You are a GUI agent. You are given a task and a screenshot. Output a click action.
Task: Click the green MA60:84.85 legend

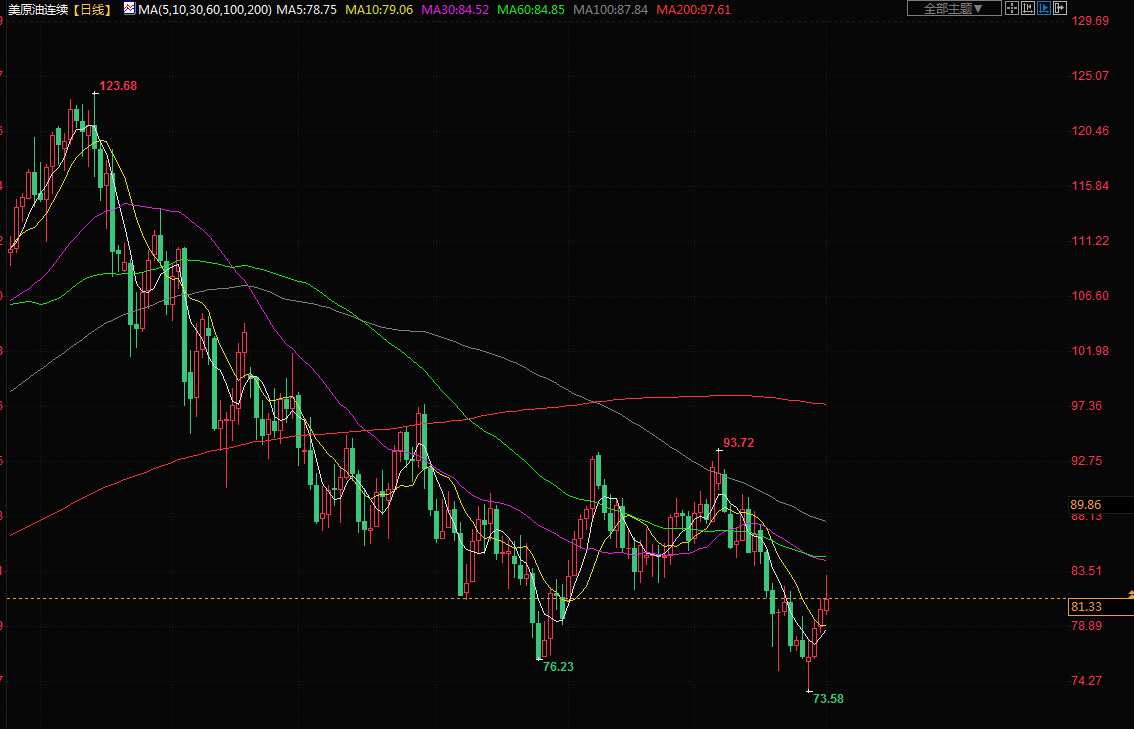(531, 9)
